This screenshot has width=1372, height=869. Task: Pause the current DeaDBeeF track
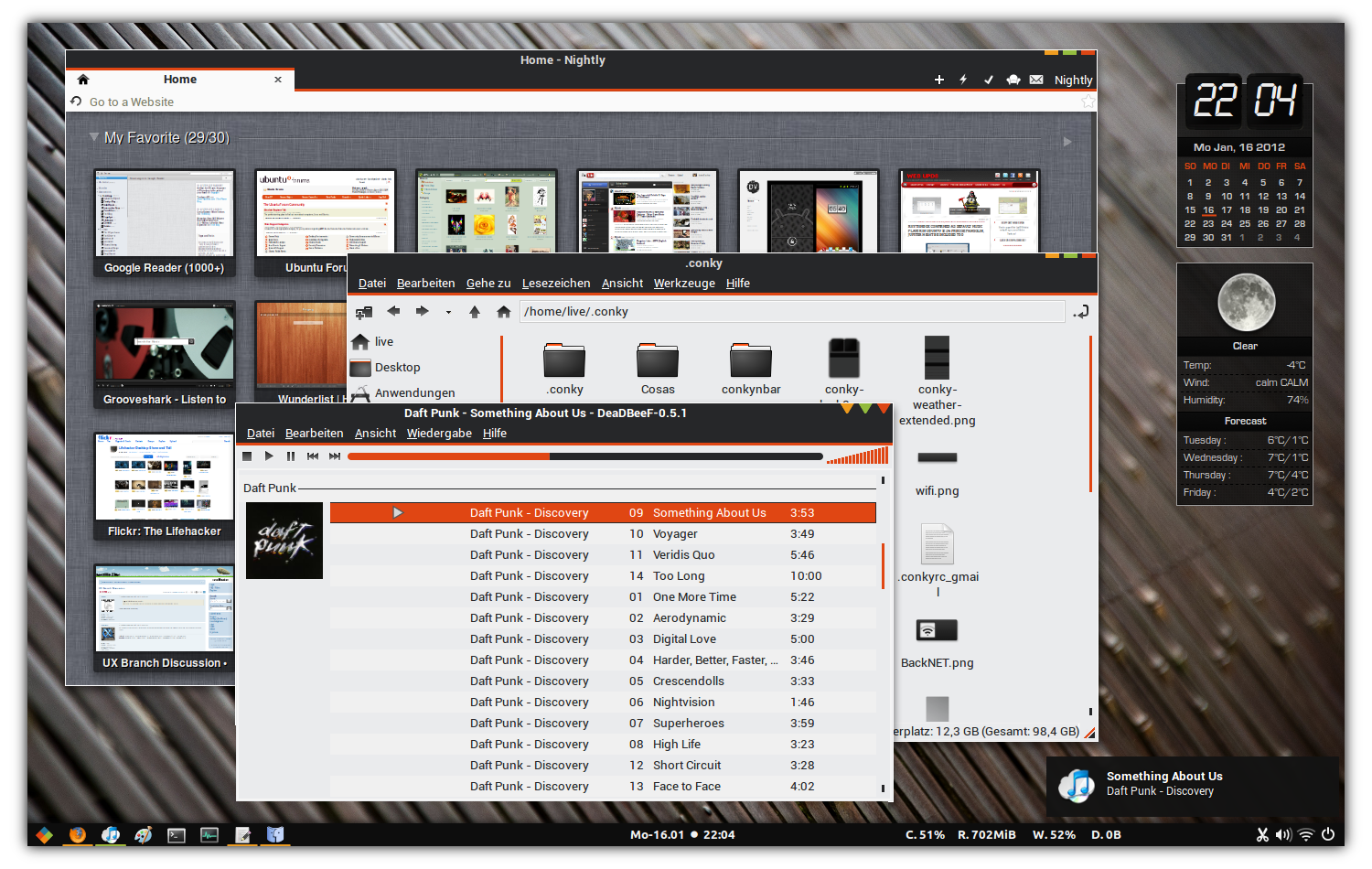(291, 456)
